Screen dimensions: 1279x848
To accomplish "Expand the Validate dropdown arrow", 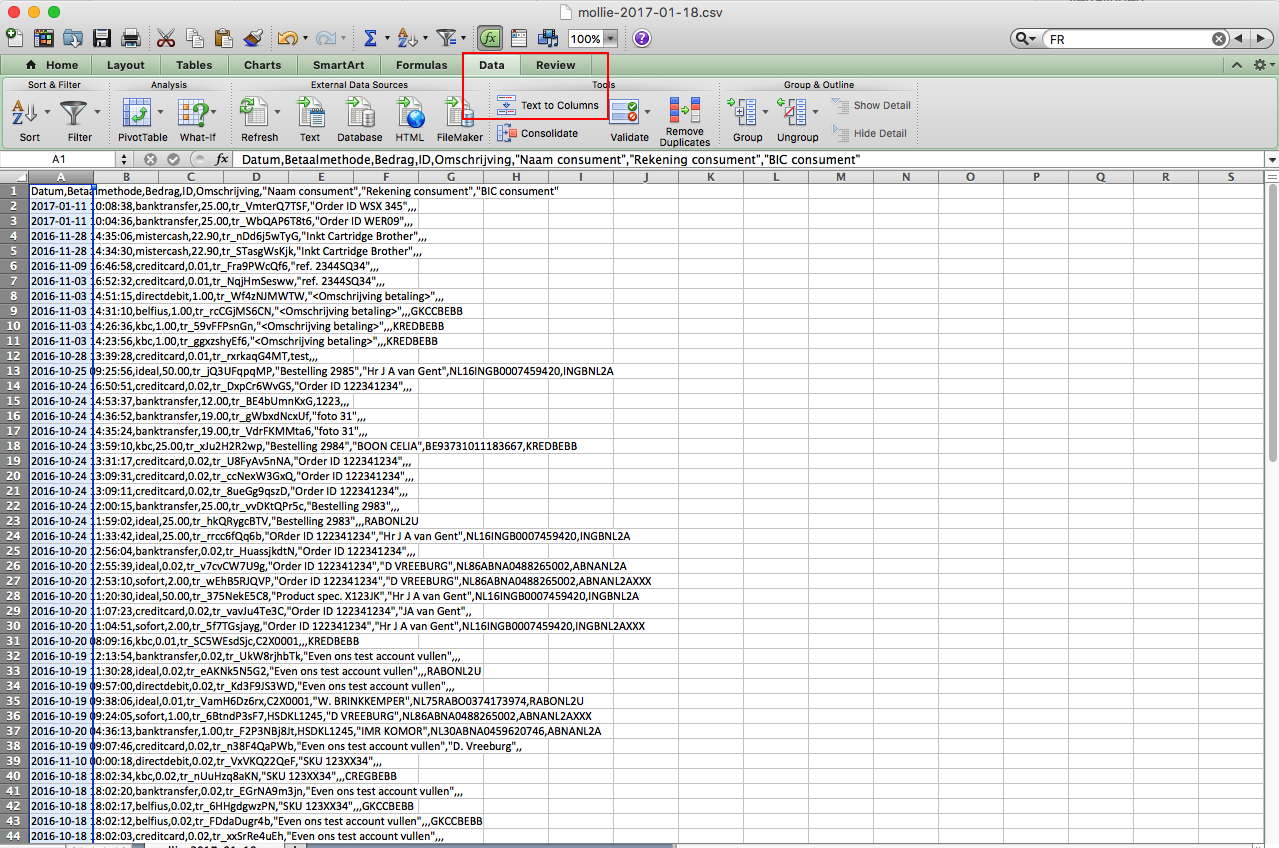I will coord(648,111).
